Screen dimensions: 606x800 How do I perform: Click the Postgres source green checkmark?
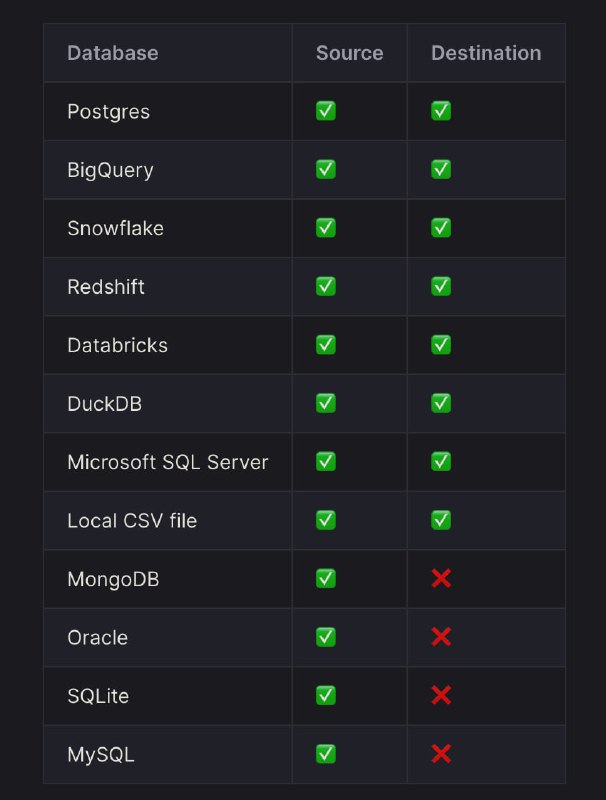(x=326, y=111)
